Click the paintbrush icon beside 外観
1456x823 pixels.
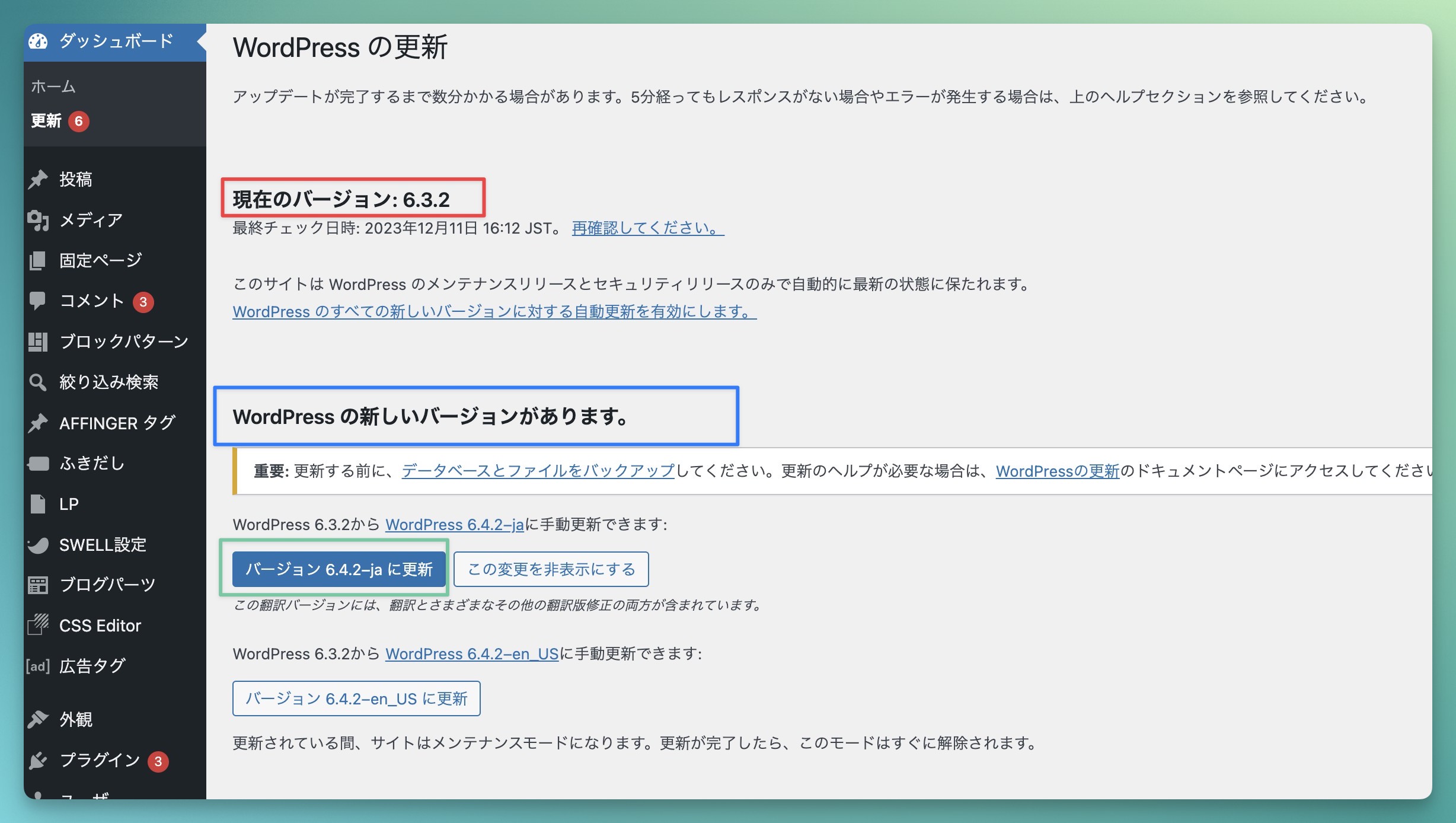click(38, 719)
